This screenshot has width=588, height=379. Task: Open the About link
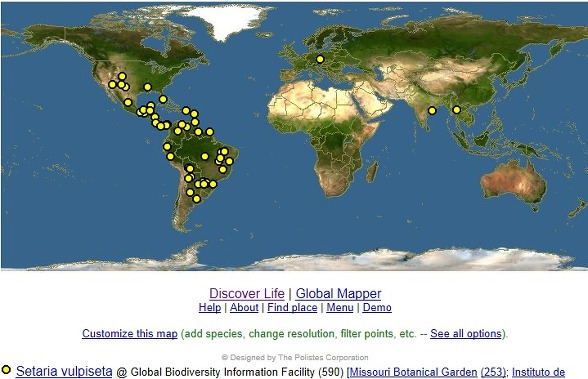pos(244,307)
